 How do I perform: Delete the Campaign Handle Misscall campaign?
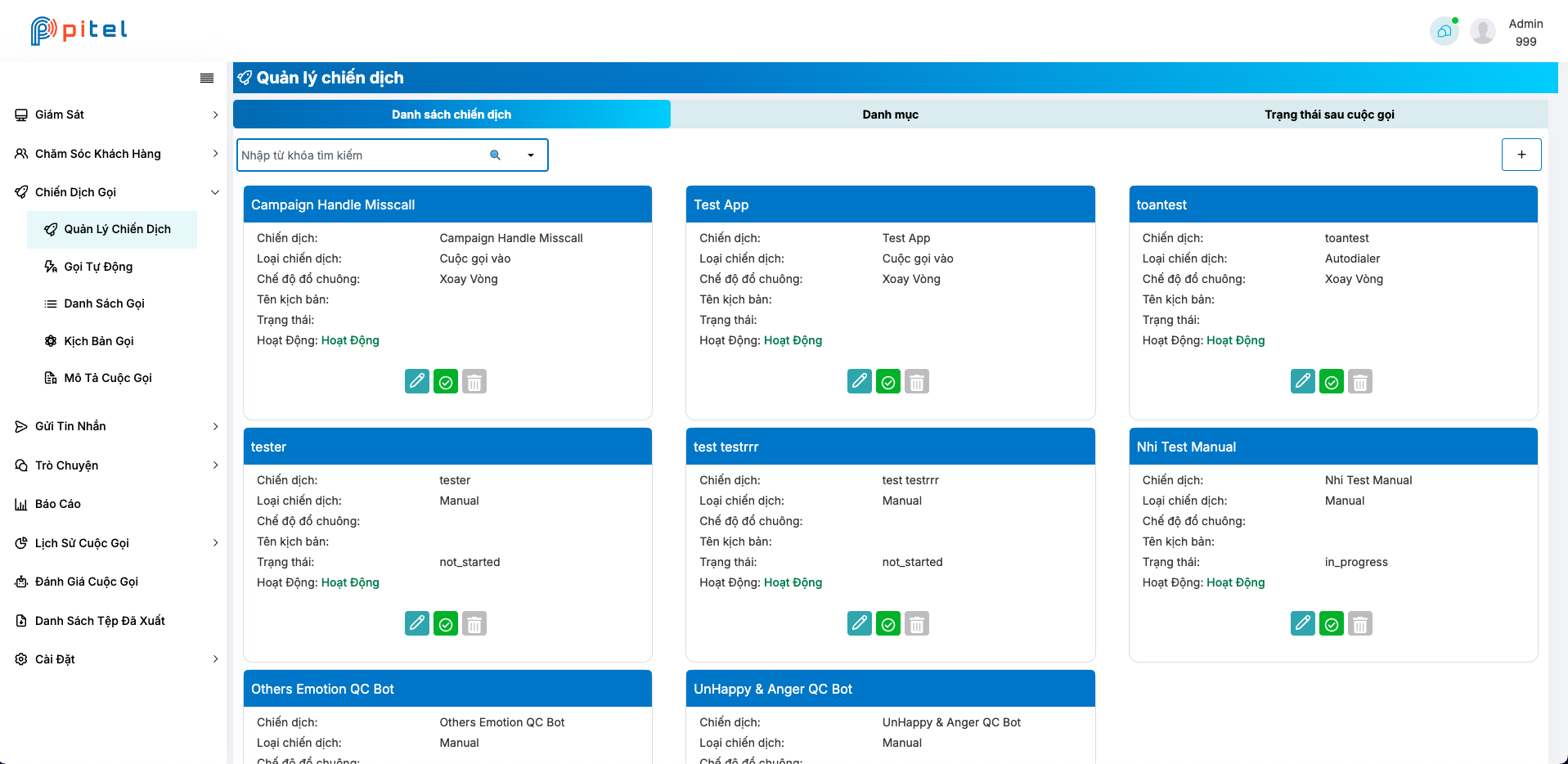tap(474, 381)
